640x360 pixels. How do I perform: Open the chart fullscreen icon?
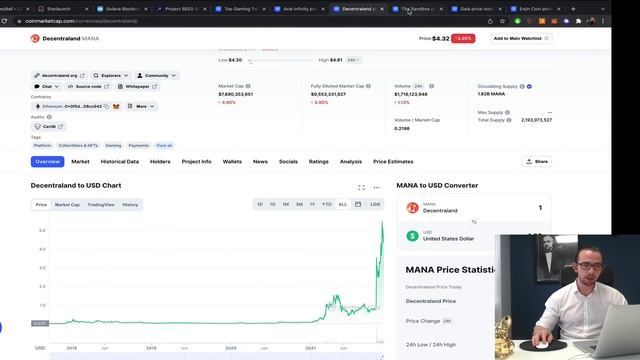pos(362,187)
